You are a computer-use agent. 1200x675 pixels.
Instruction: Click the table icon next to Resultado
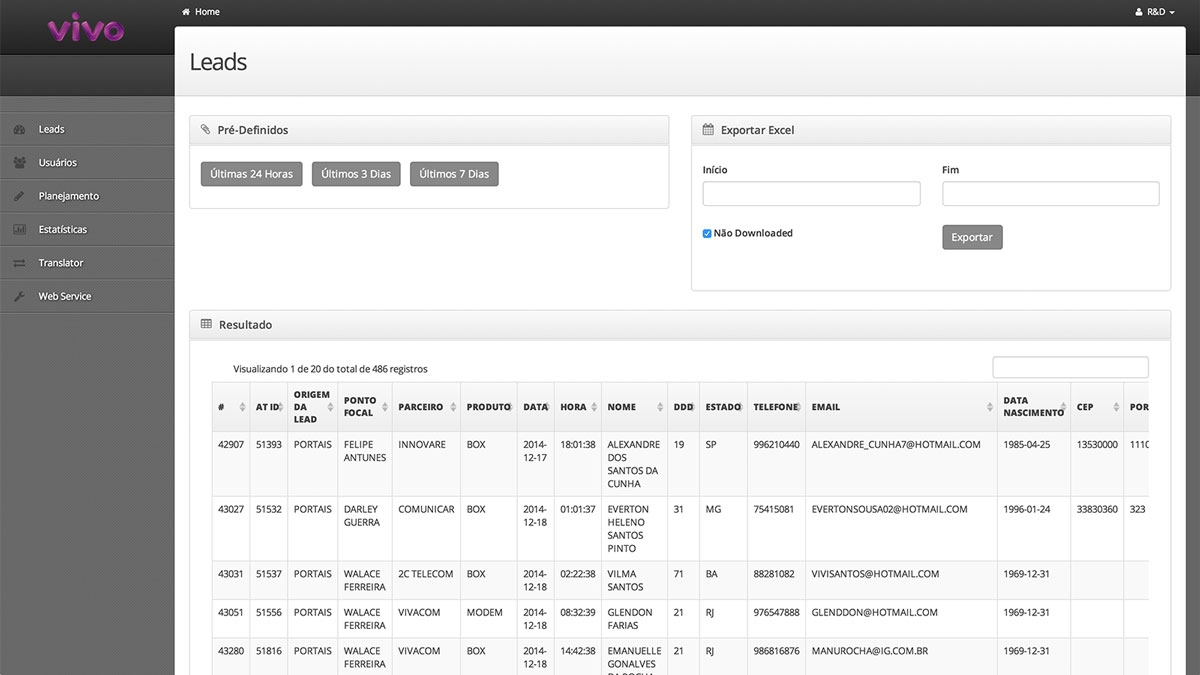click(x=206, y=324)
